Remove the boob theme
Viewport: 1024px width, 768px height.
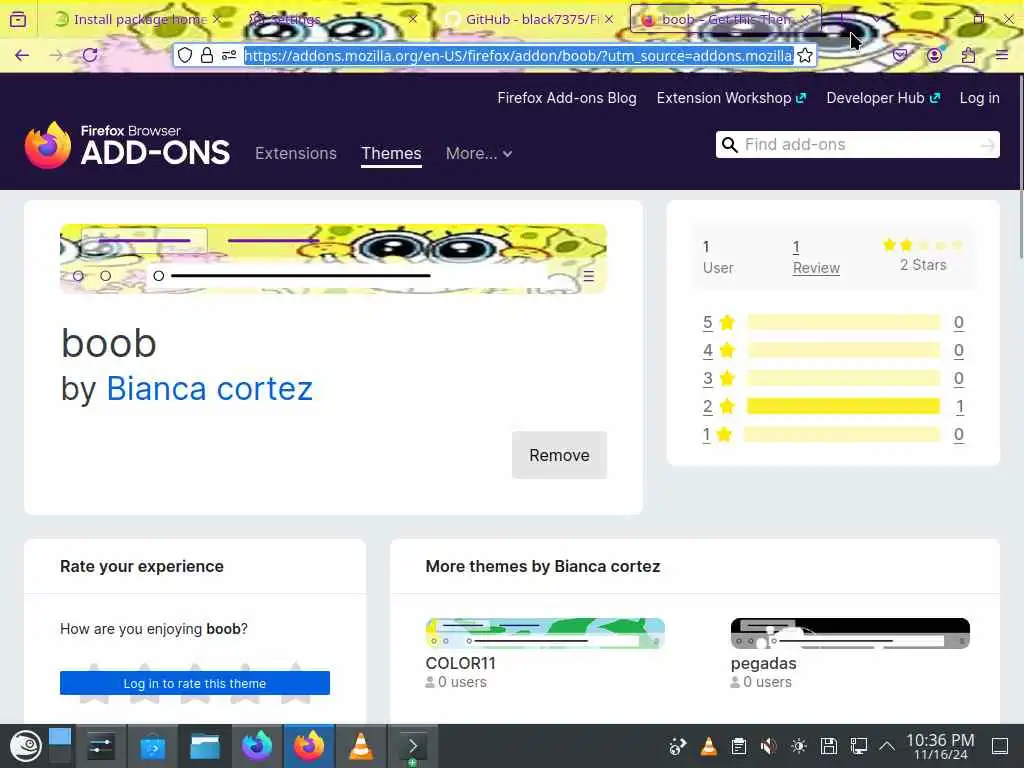(x=559, y=455)
